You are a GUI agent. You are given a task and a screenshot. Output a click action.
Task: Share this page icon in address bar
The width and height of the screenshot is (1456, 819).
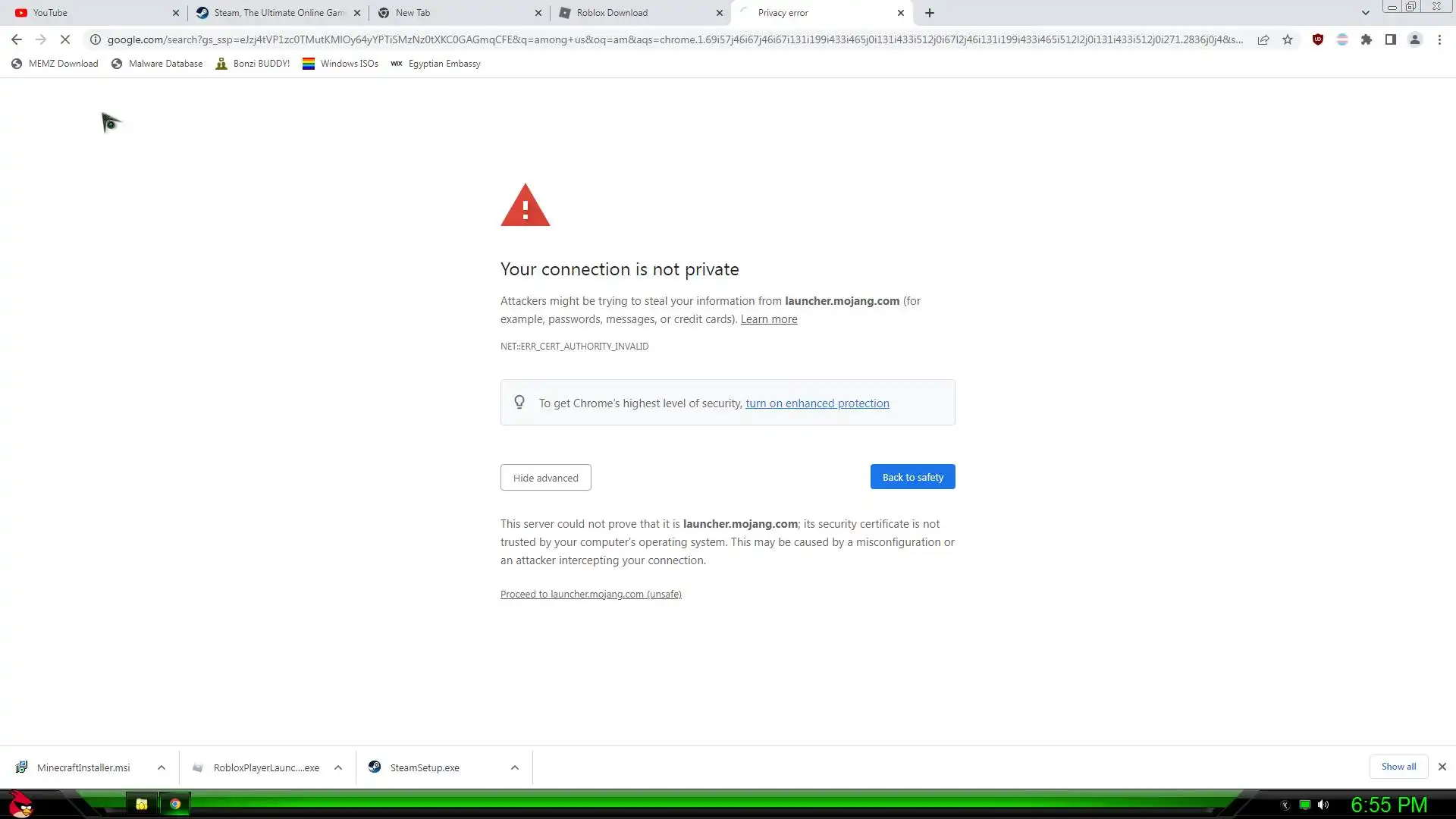(x=1263, y=39)
